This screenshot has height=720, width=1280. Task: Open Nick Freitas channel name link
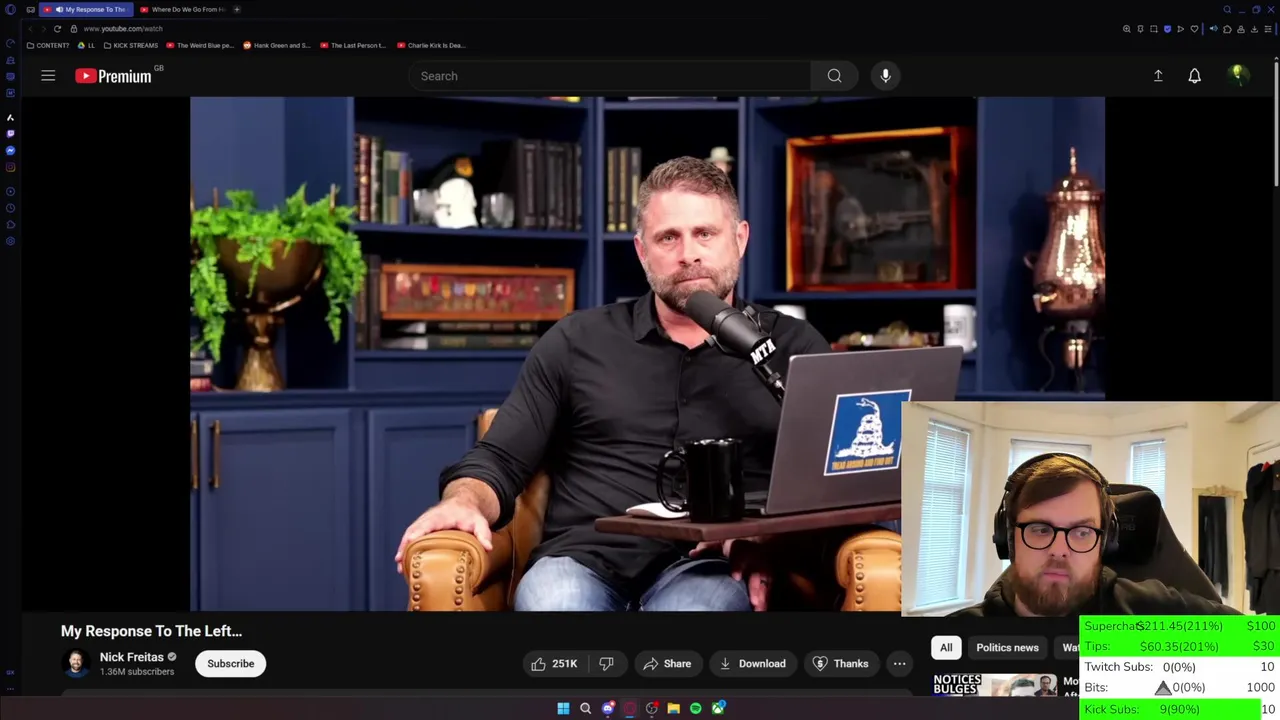131,657
